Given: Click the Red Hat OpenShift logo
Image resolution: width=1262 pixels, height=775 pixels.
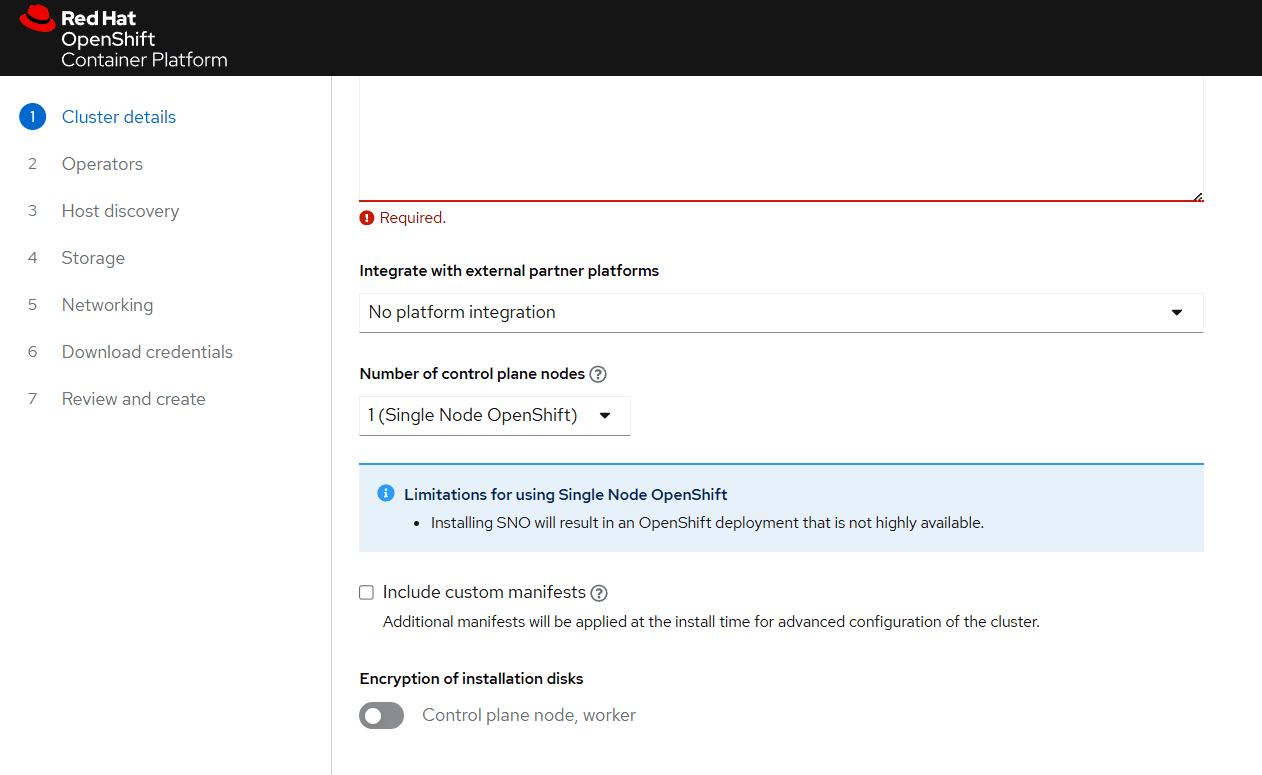Looking at the screenshot, I should point(123,38).
